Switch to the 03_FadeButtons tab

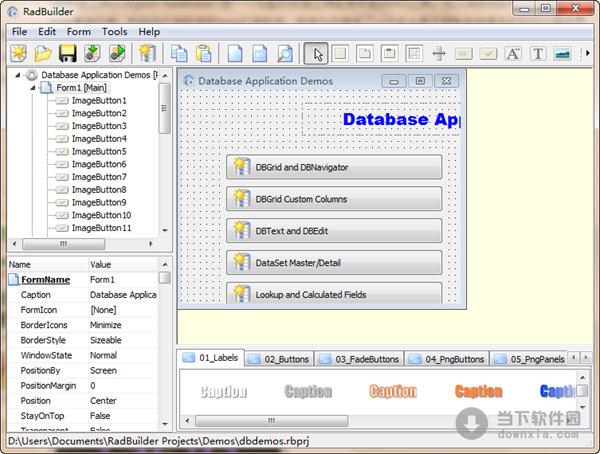[x=359, y=359]
